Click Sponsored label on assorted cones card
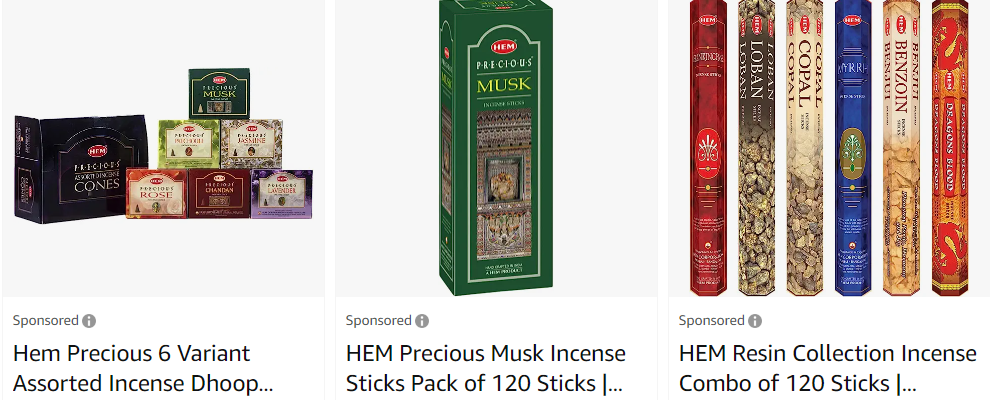 point(45,321)
